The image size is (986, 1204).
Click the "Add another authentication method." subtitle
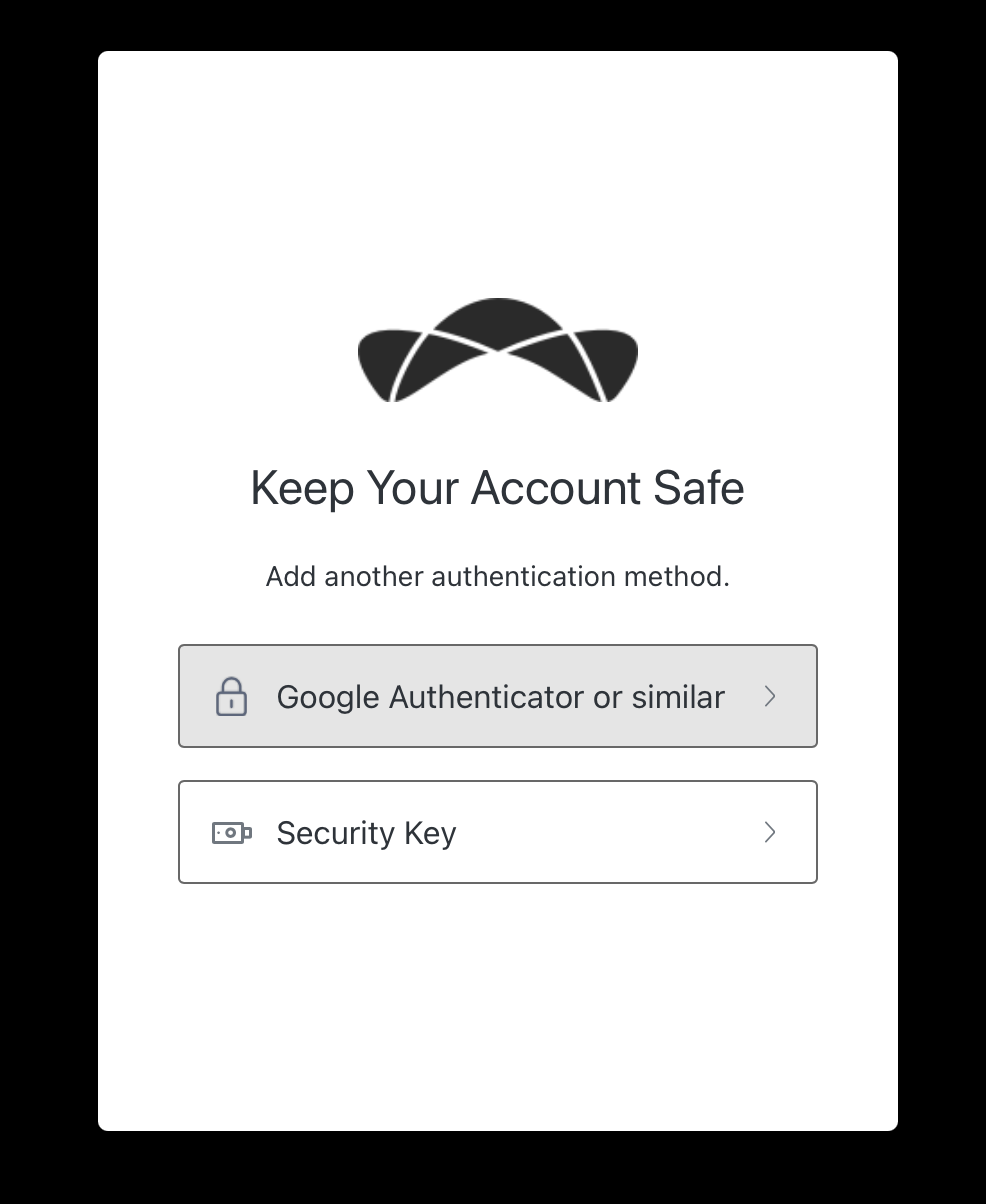coord(497,577)
